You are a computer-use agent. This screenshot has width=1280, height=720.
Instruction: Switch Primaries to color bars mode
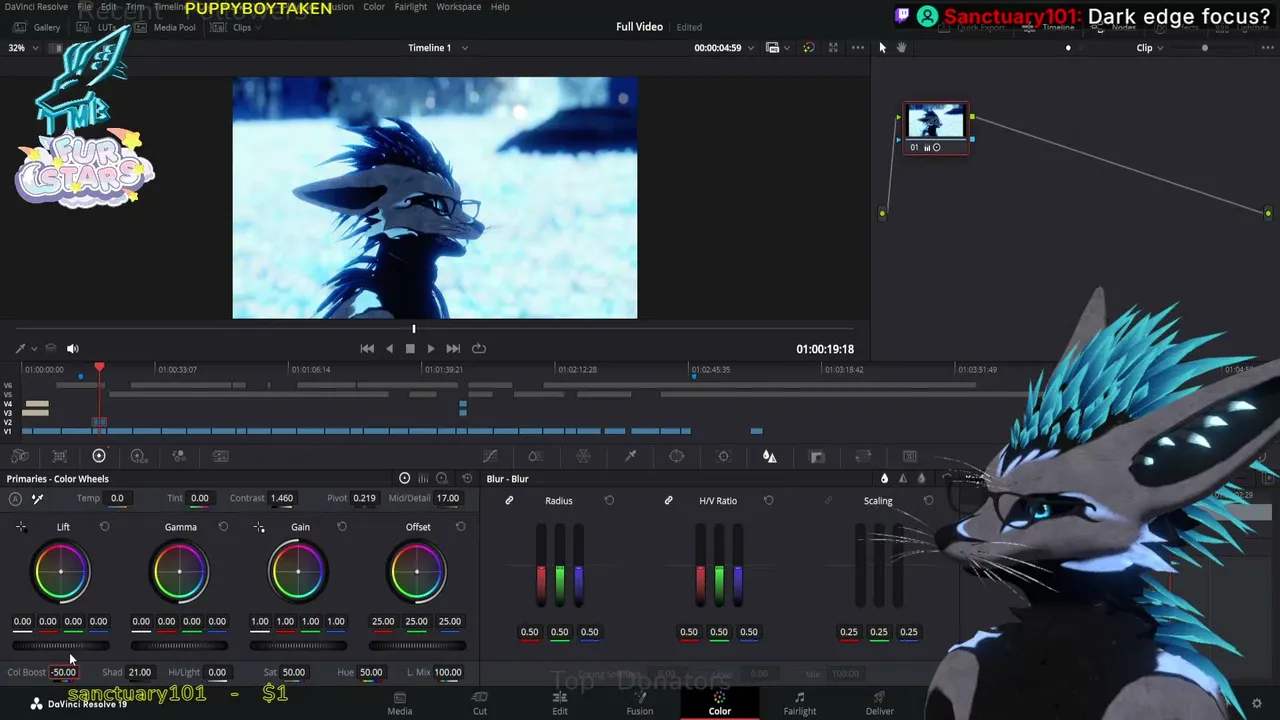[x=423, y=479]
